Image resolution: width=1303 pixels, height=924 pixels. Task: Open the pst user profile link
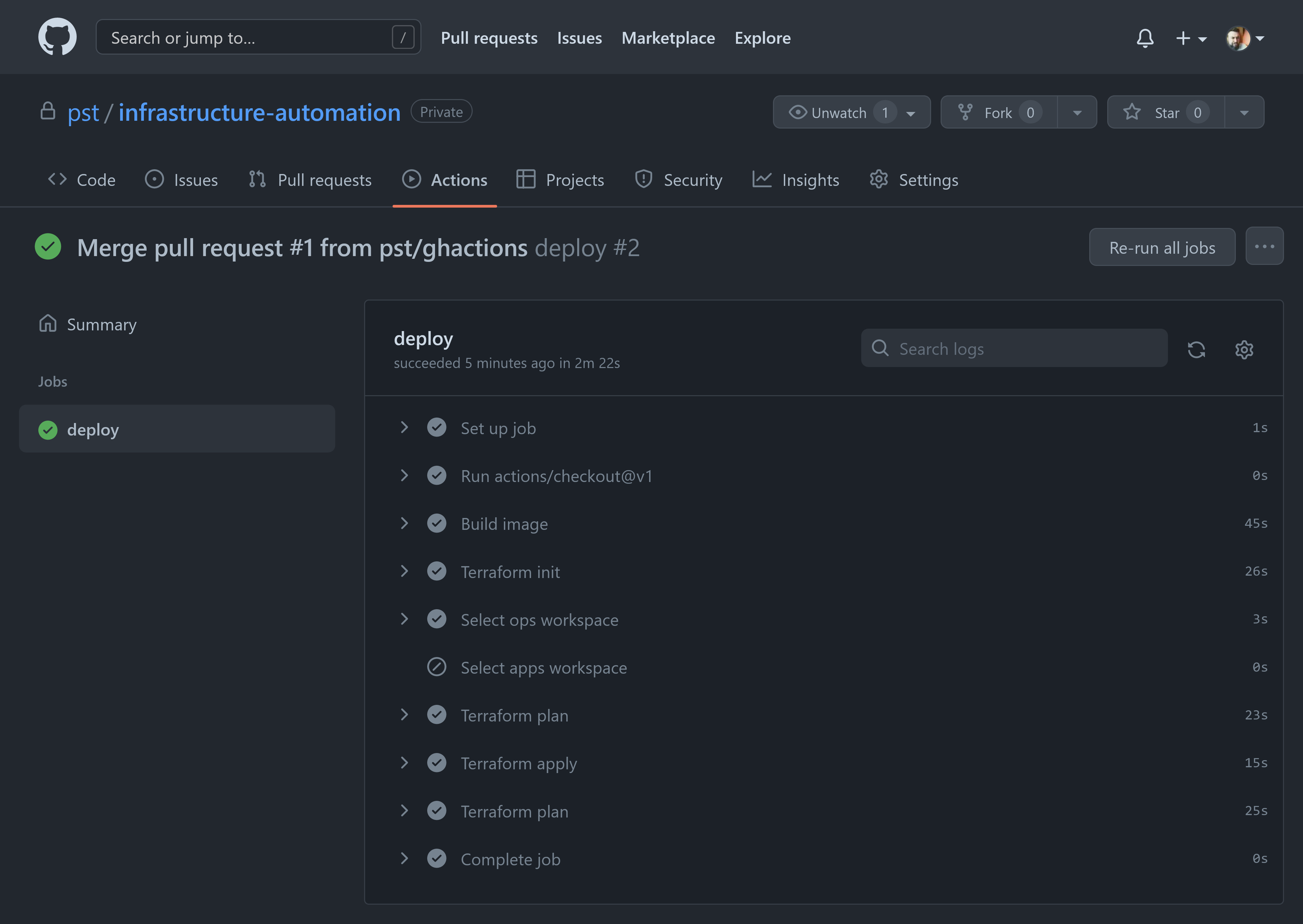pos(83,112)
